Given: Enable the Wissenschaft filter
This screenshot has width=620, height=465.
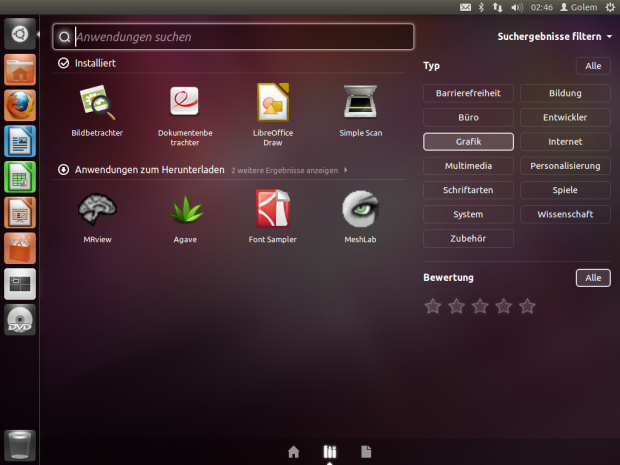Looking at the screenshot, I should (x=565, y=214).
